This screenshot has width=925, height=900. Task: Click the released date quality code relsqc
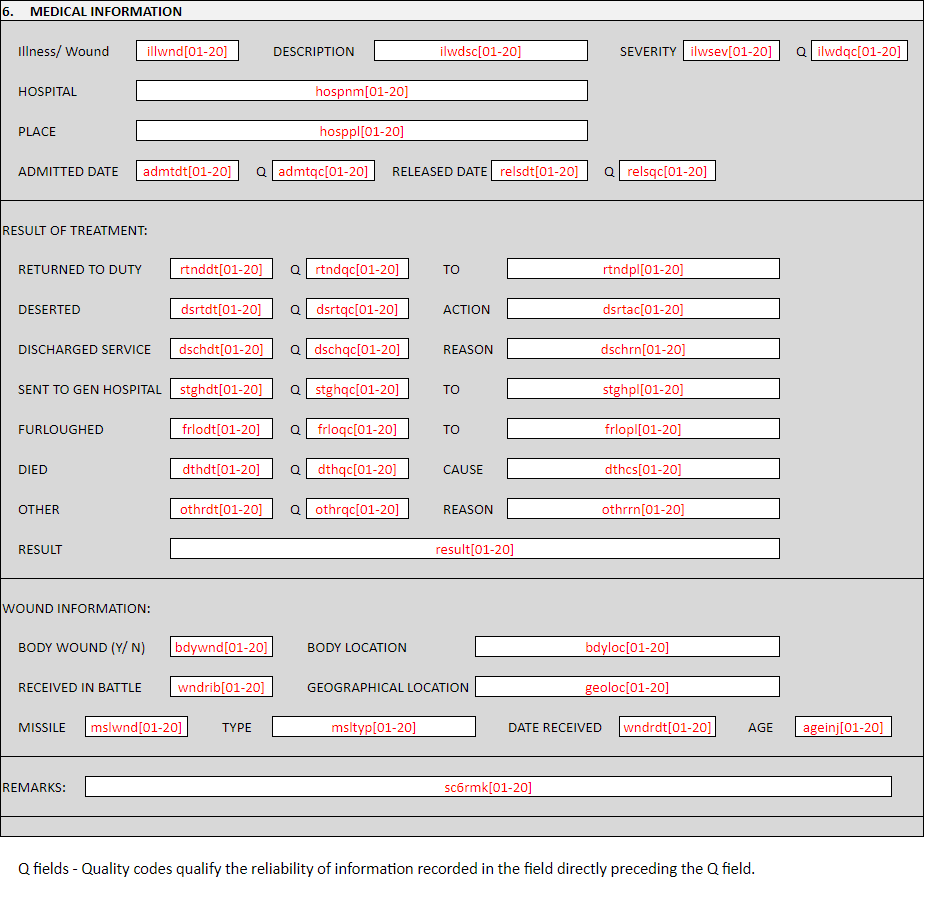tap(667, 171)
